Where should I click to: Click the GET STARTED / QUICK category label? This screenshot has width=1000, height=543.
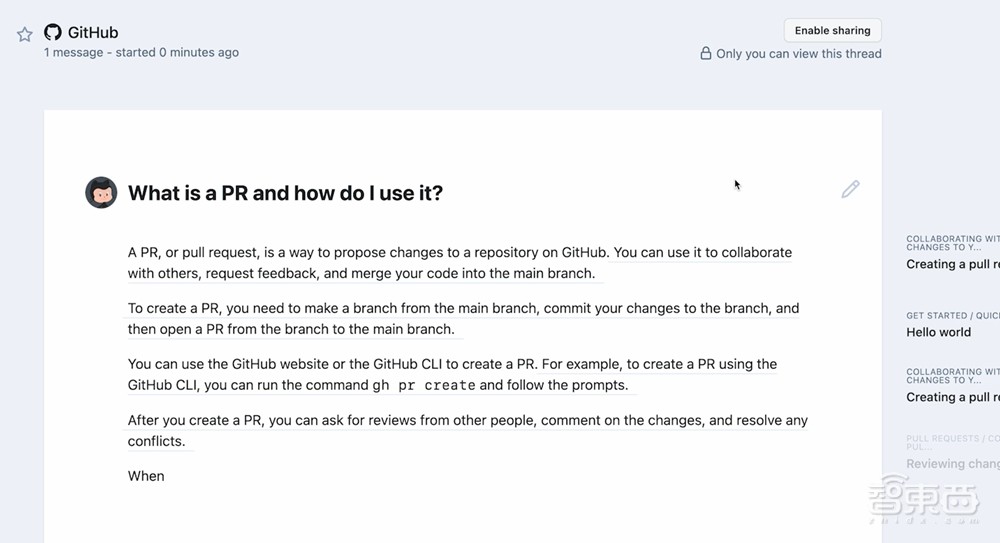tap(952, 316)
